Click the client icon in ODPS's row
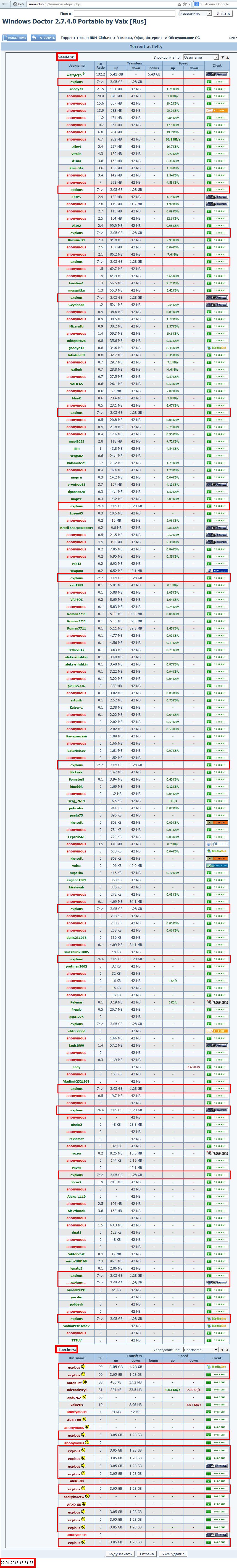This screenshot has width=237, height=1568. pos(217,197)
